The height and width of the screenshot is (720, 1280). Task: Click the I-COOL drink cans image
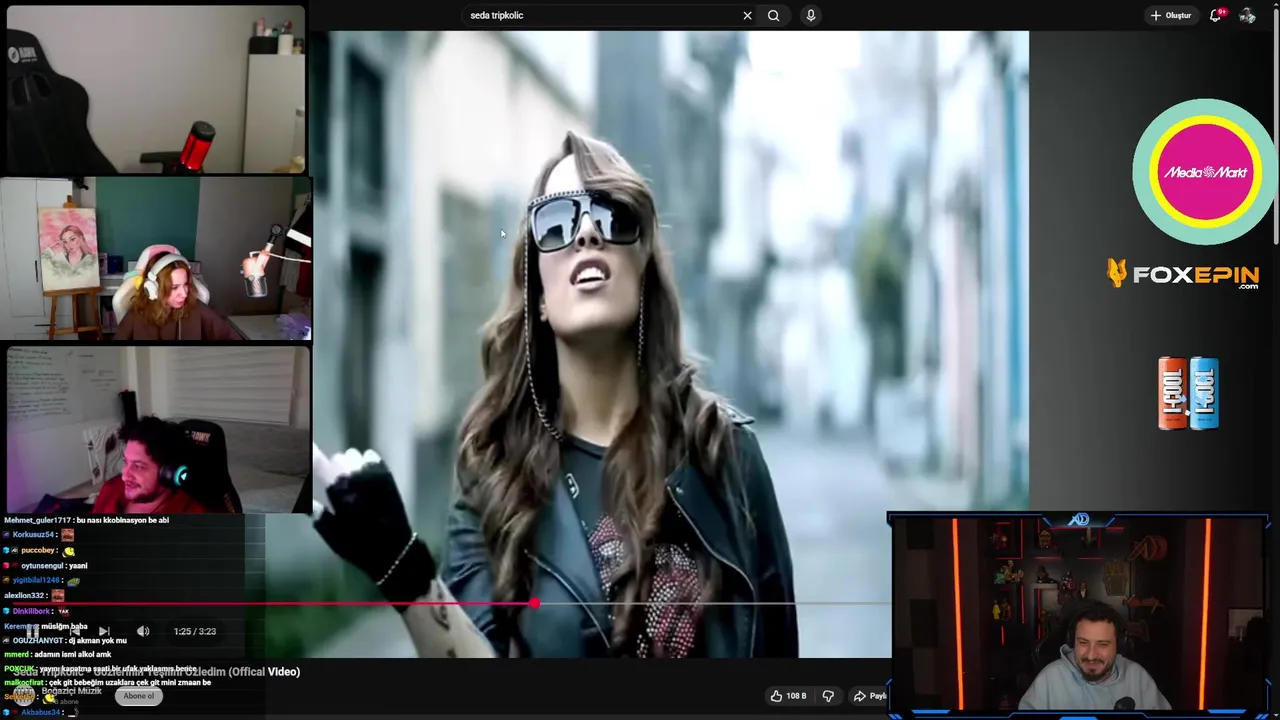coord(1188,394)
